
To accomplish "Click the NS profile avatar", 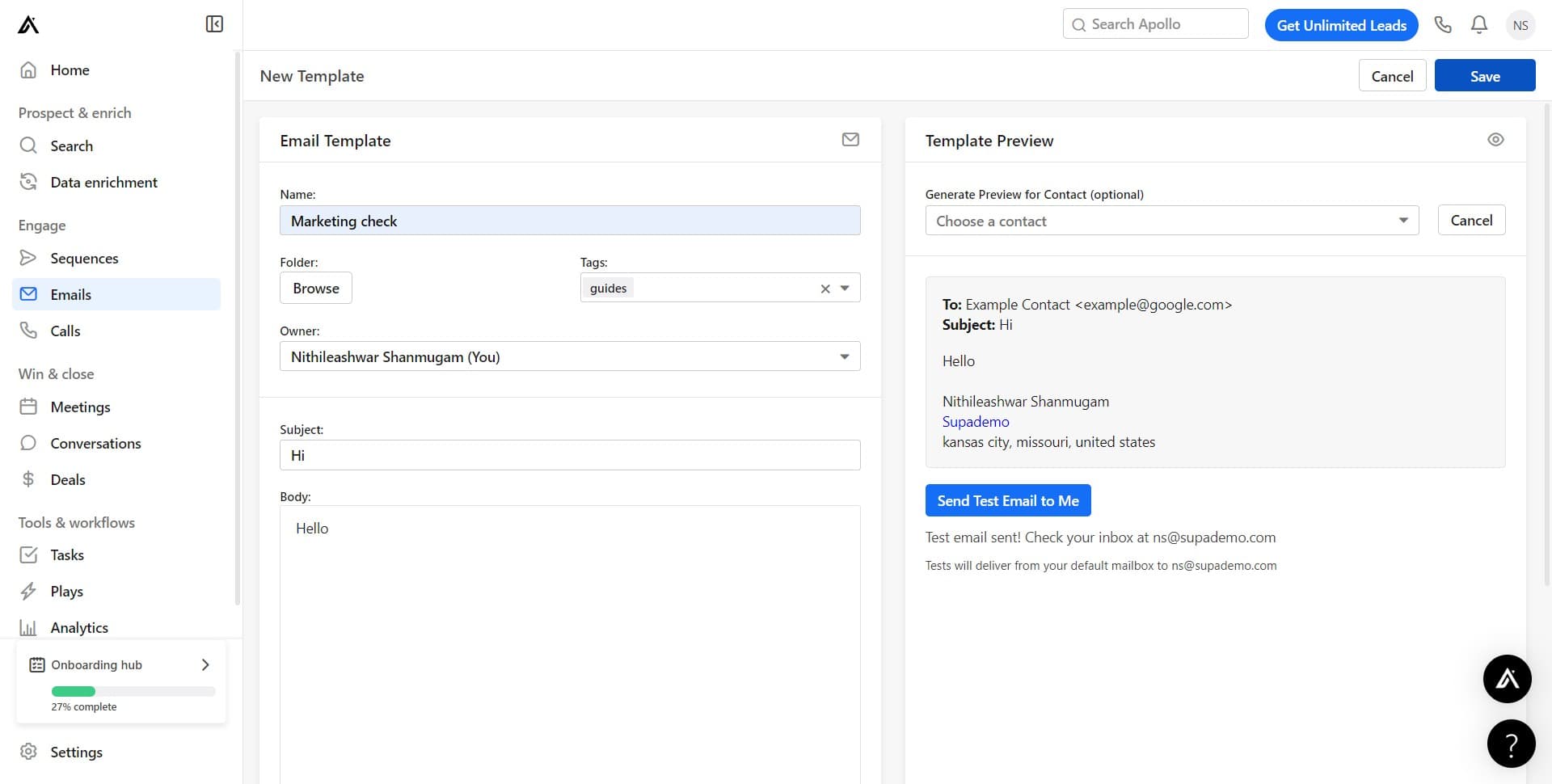I will tap(1520, 25).
